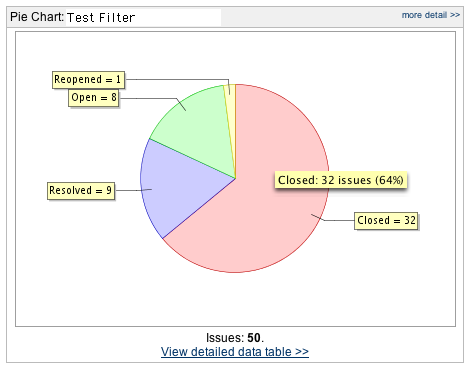Open 'View detailed data table >>' link
Image resolution: width=470 pixels, height=371 pixels.
(235, 352)
